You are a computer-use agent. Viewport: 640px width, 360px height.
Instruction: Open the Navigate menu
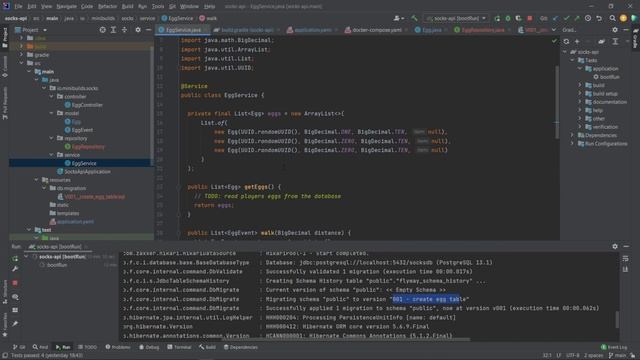pyautogui.click(x=66, y=7)
